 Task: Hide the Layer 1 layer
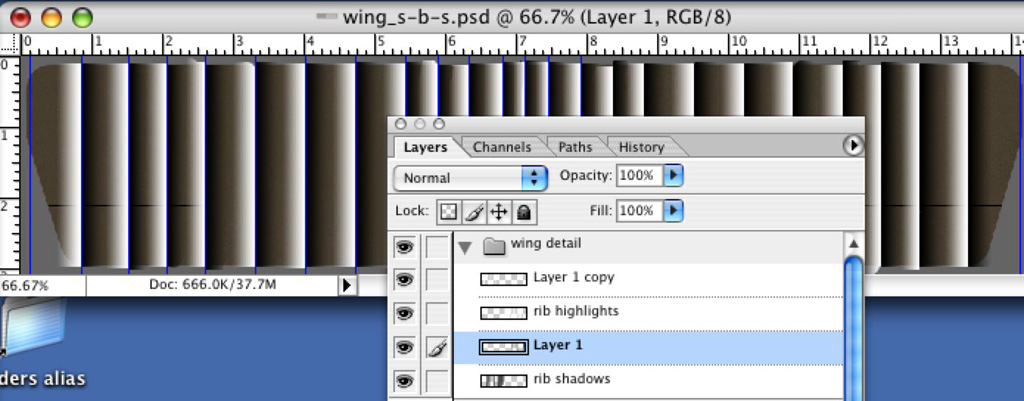point(404,348)
